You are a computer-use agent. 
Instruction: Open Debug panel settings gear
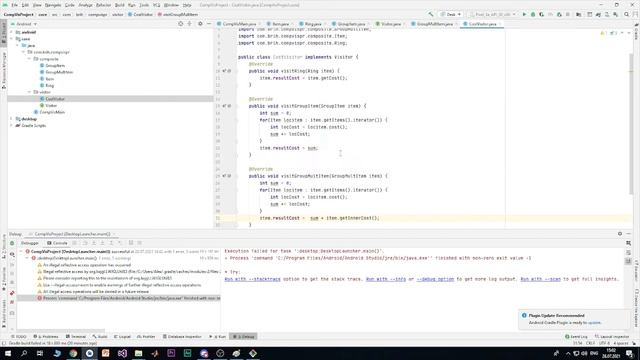pos(620,234)
